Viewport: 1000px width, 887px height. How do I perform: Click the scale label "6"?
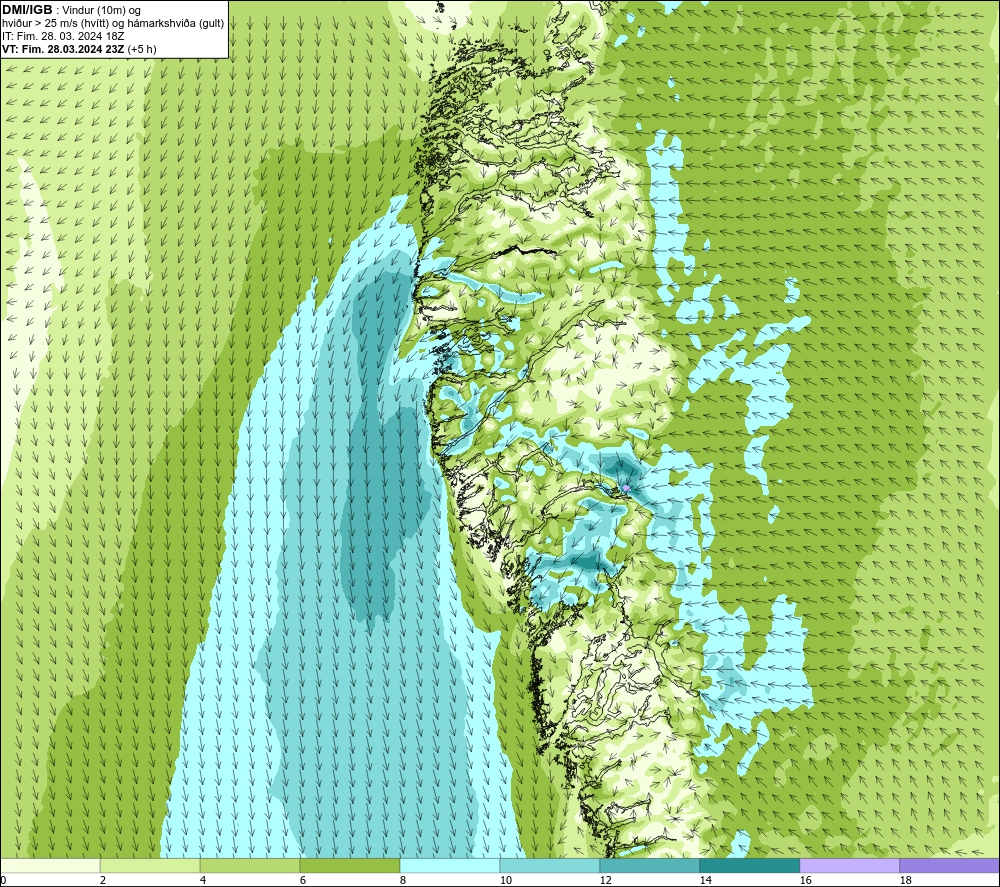click(303, 880)
